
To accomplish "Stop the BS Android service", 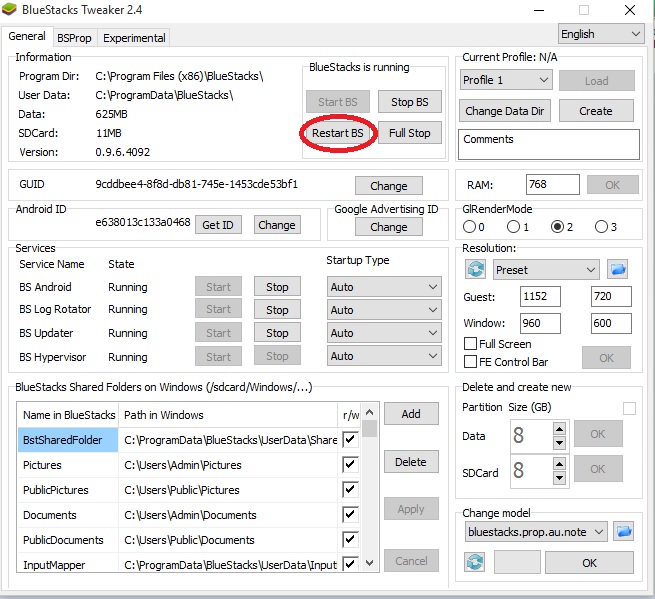I will pyautogui.click(x=277, y=287).
